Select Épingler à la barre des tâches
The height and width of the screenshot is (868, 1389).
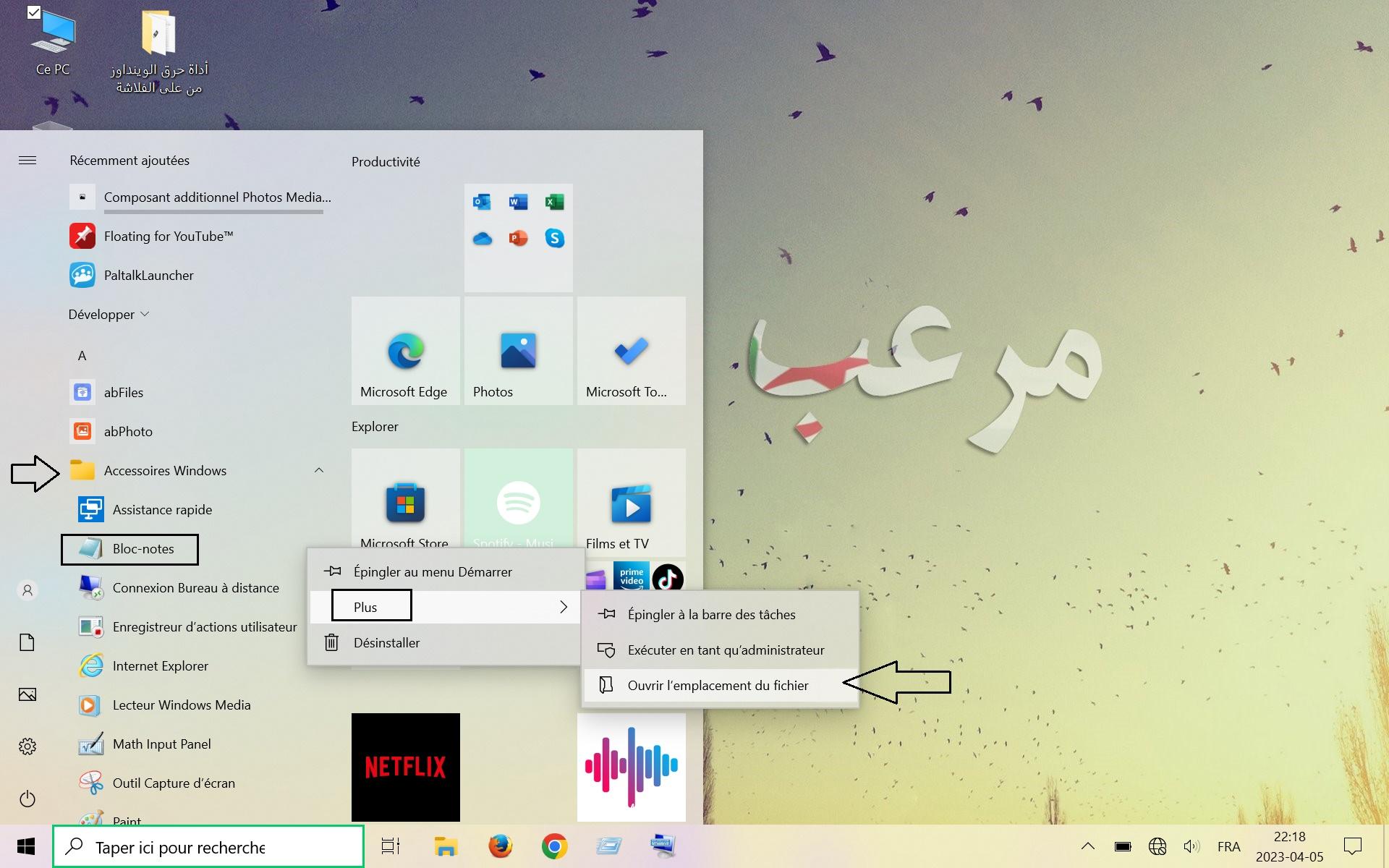pos(721,614)
